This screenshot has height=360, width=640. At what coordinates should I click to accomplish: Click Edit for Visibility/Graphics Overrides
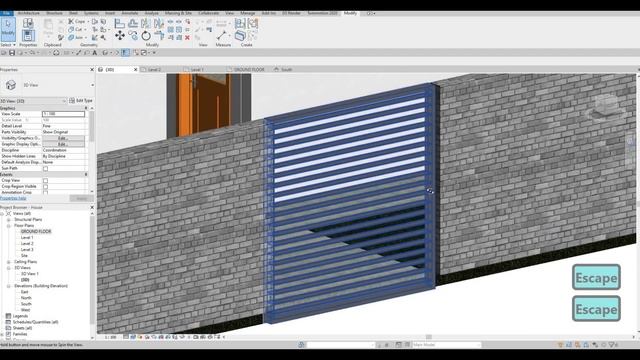[63, 138]
